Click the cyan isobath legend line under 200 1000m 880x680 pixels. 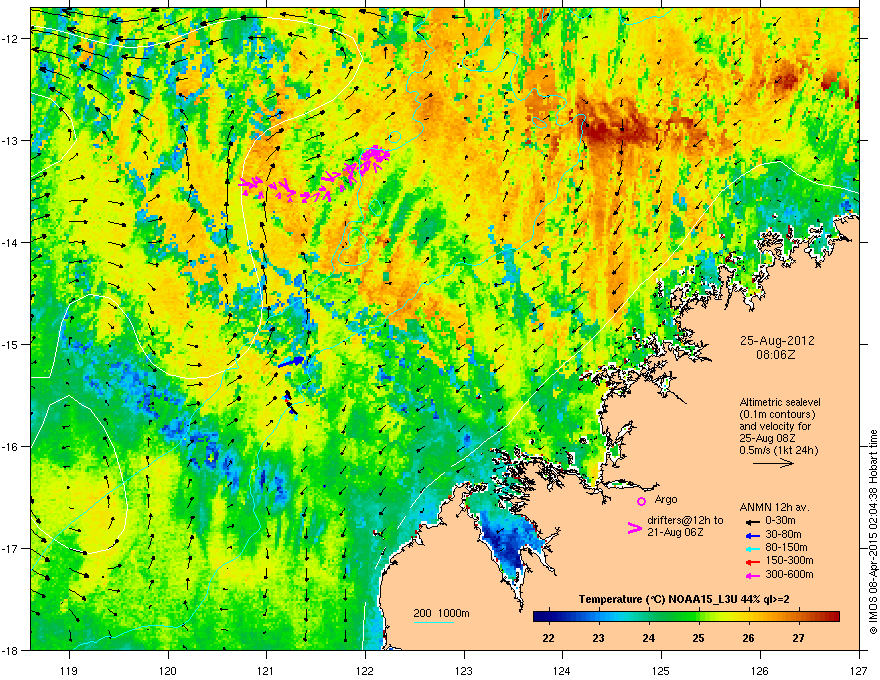pyautogui.click(x=433, y=622)
